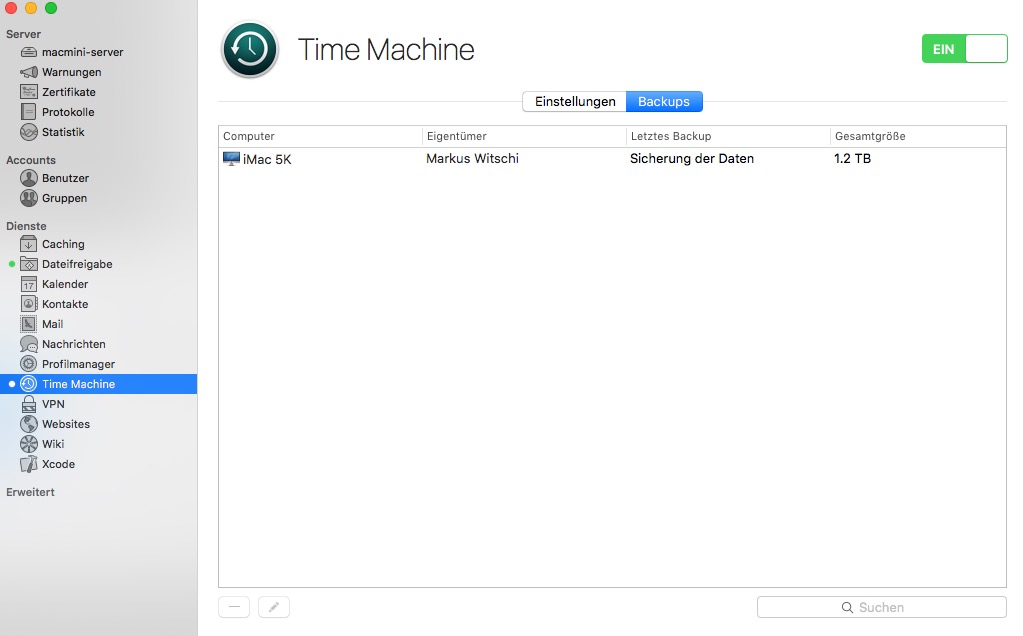Select Mail stamp icon

pos(29,324)
